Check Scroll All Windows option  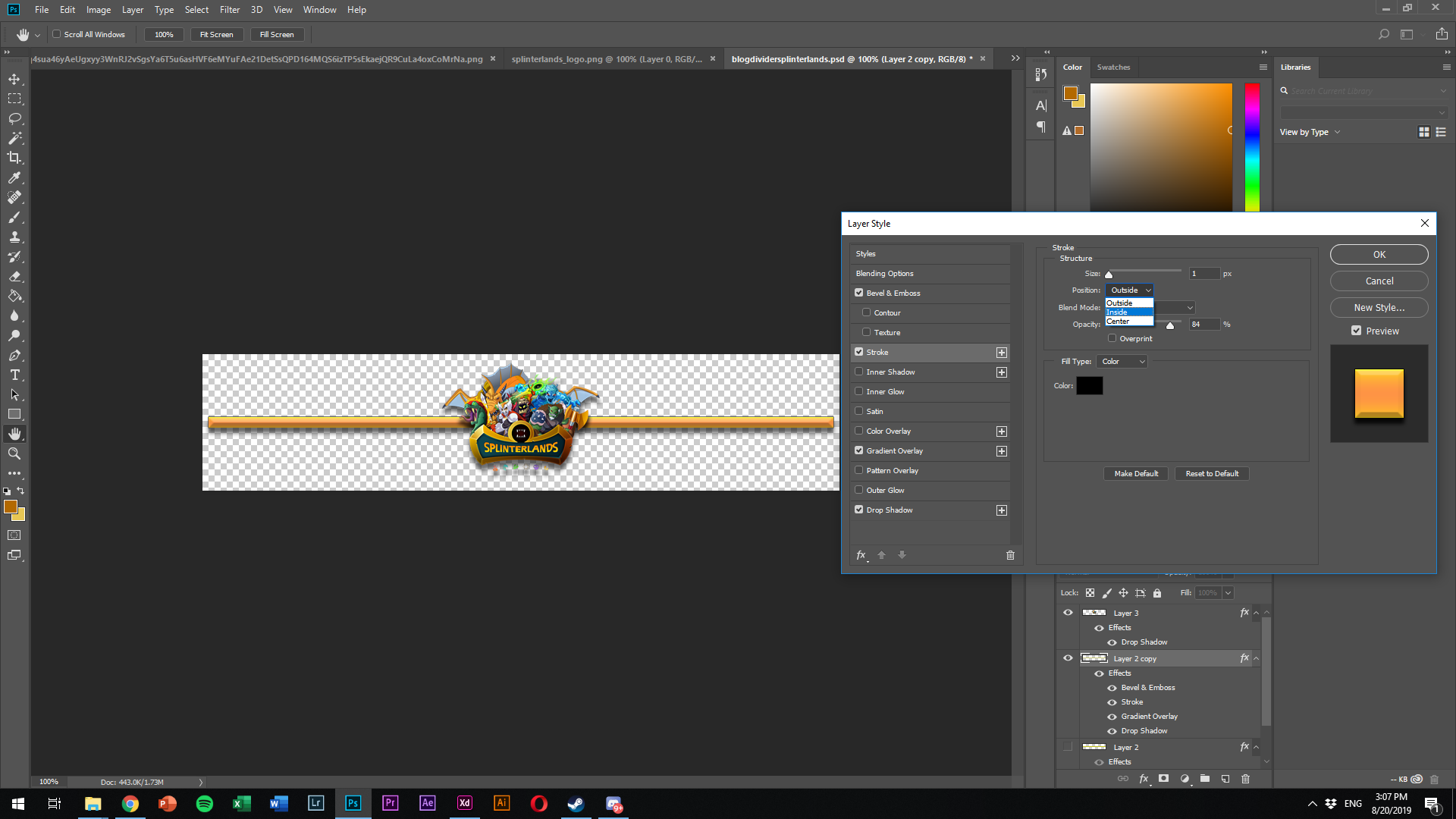[56, 34]
